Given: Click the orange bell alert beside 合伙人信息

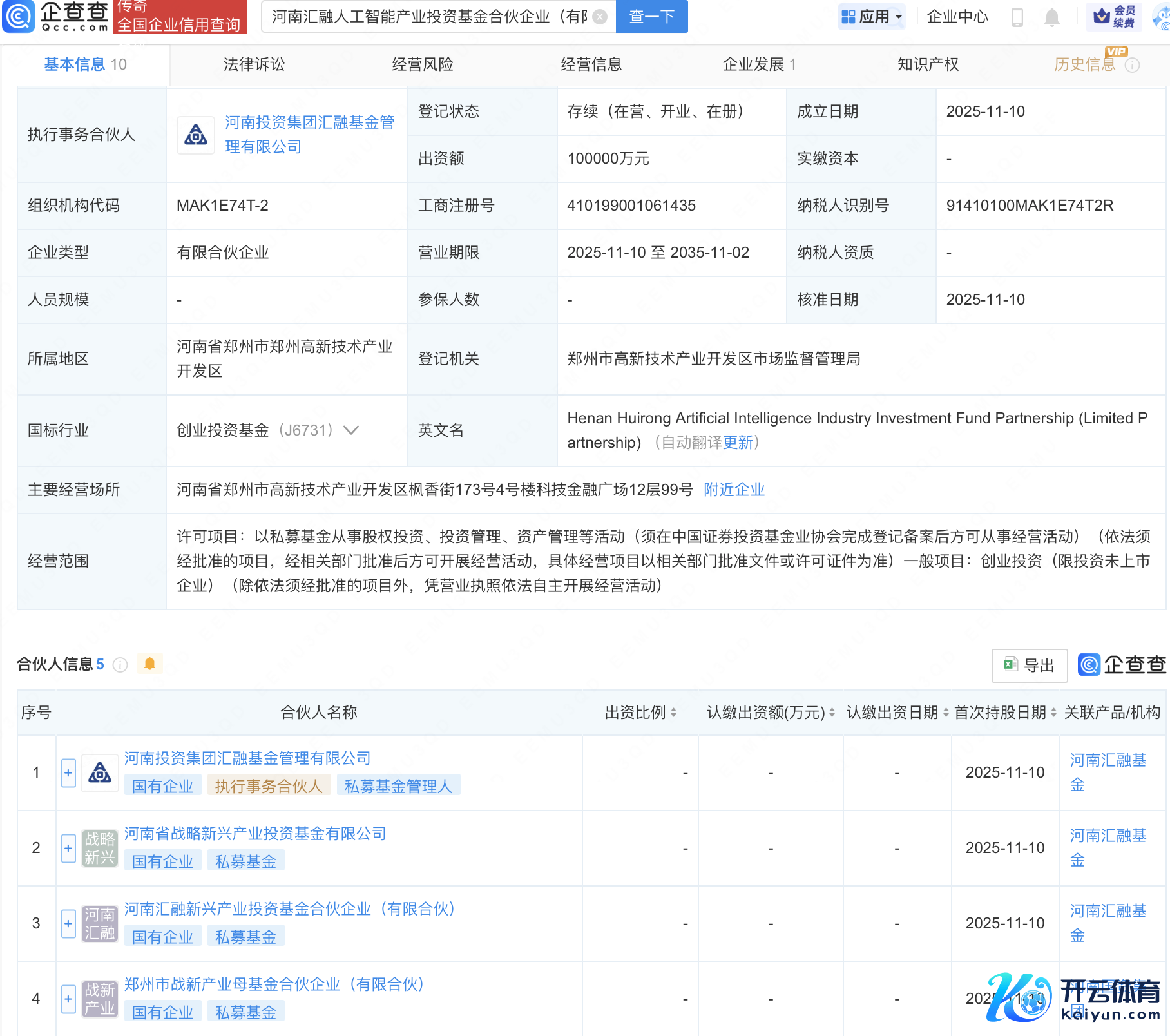Looking at the screenshot, I should click(x=149, y=664).
